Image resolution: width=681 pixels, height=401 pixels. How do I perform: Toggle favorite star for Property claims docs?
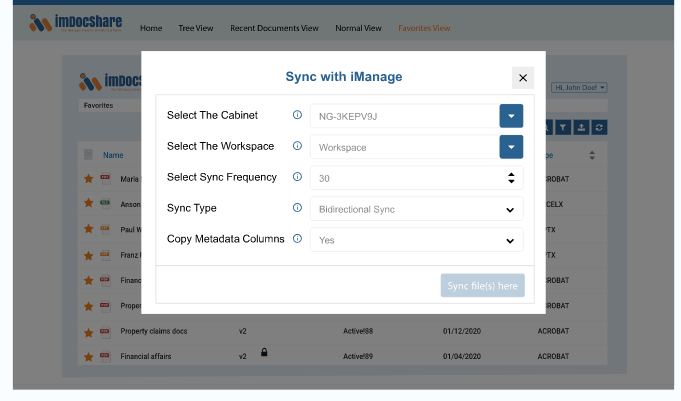[x=88, y=330]
